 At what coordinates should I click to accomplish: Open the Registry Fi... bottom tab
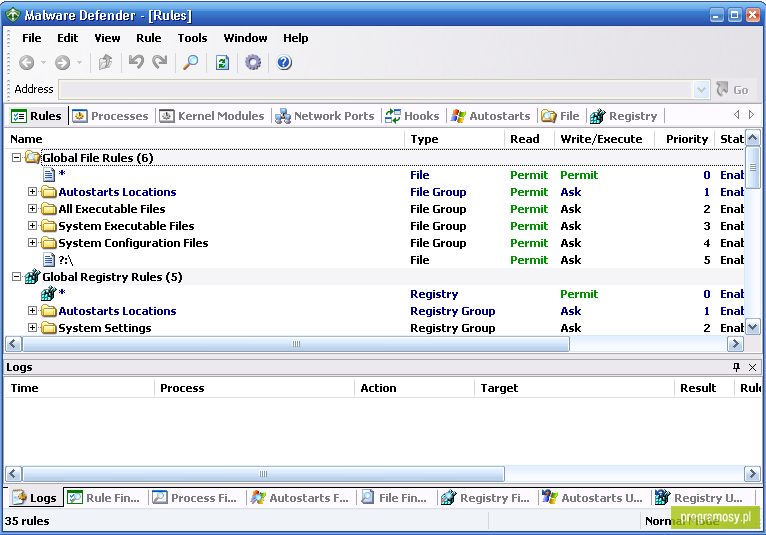pyautogui.click(x=486, y=498)
